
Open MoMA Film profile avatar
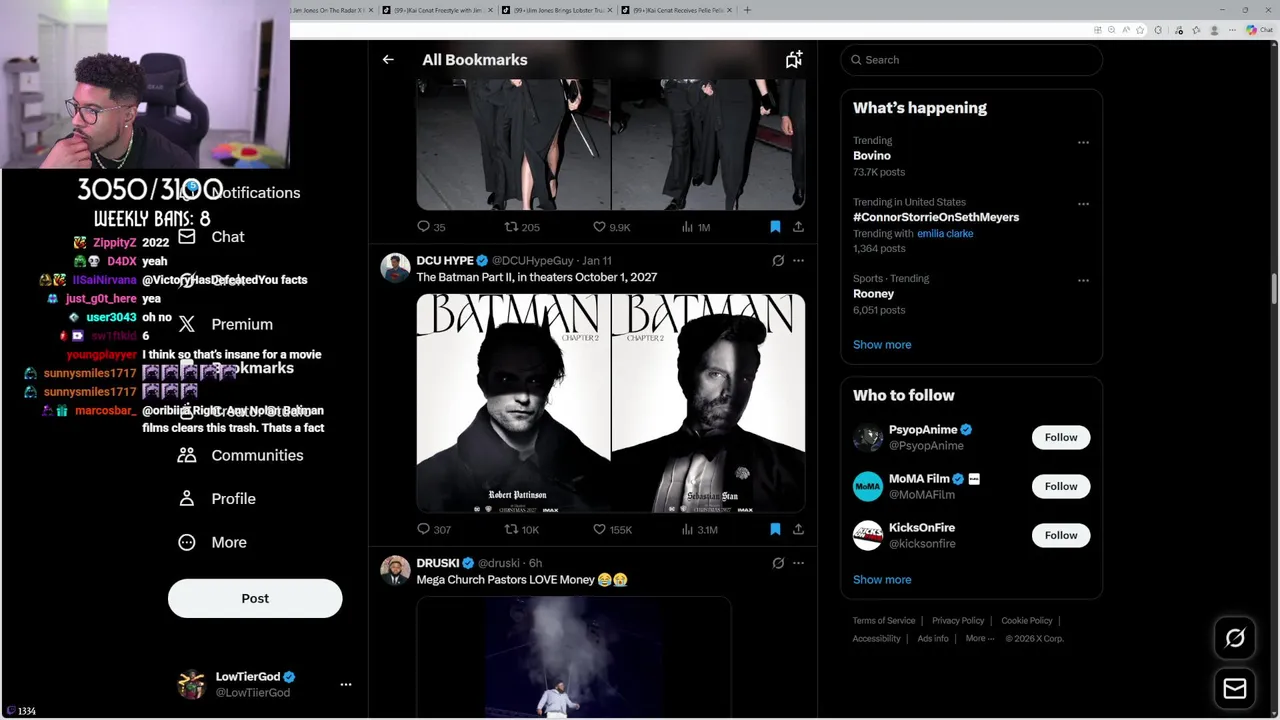(x=868, y=486)
